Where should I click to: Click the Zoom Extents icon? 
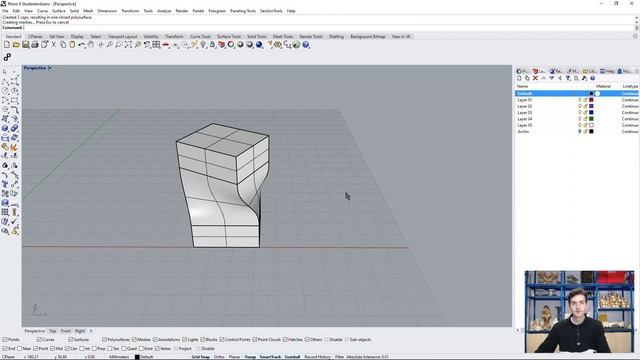128,45
